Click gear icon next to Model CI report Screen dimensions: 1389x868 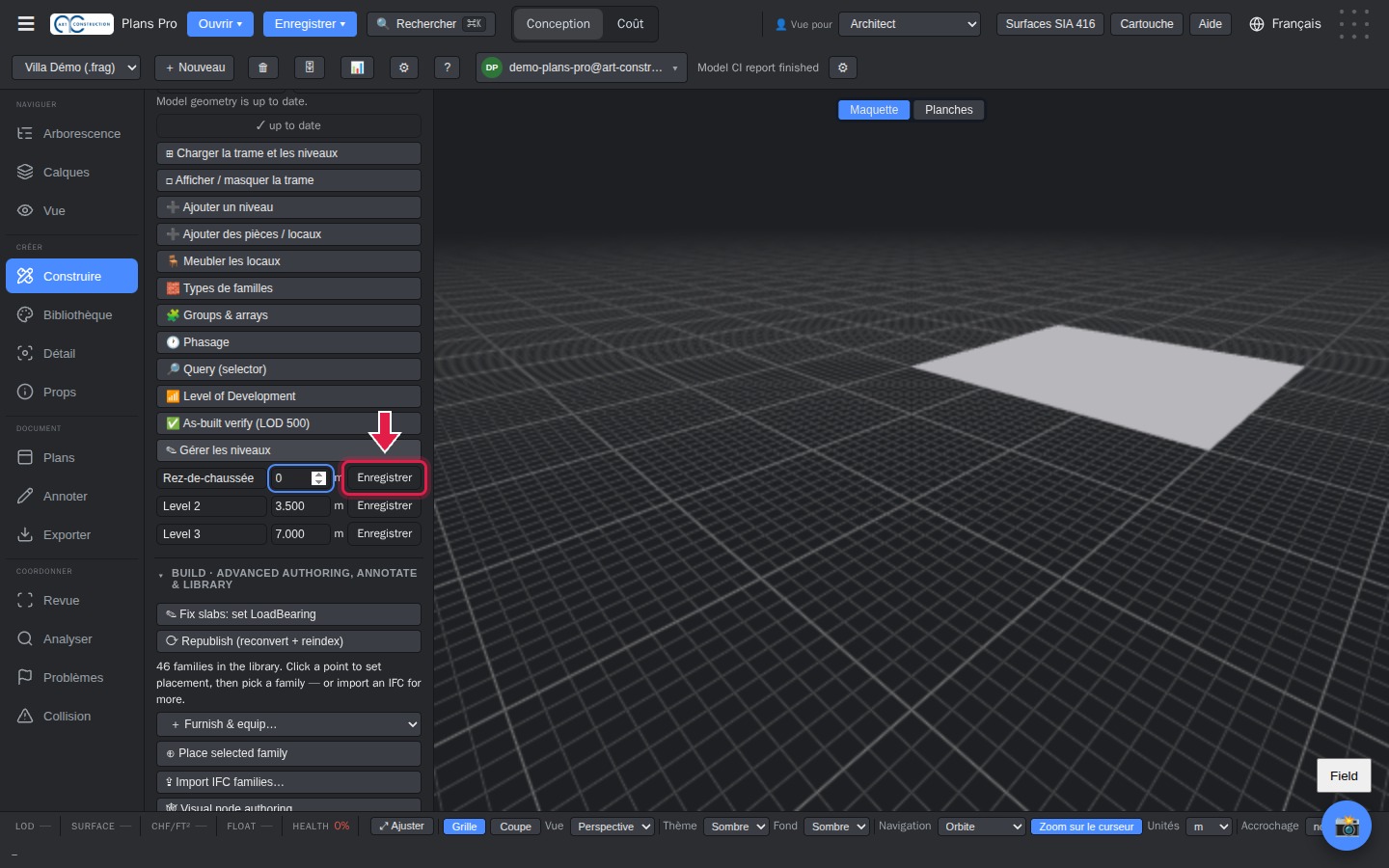pyautogui.click(x=843, y=68)
